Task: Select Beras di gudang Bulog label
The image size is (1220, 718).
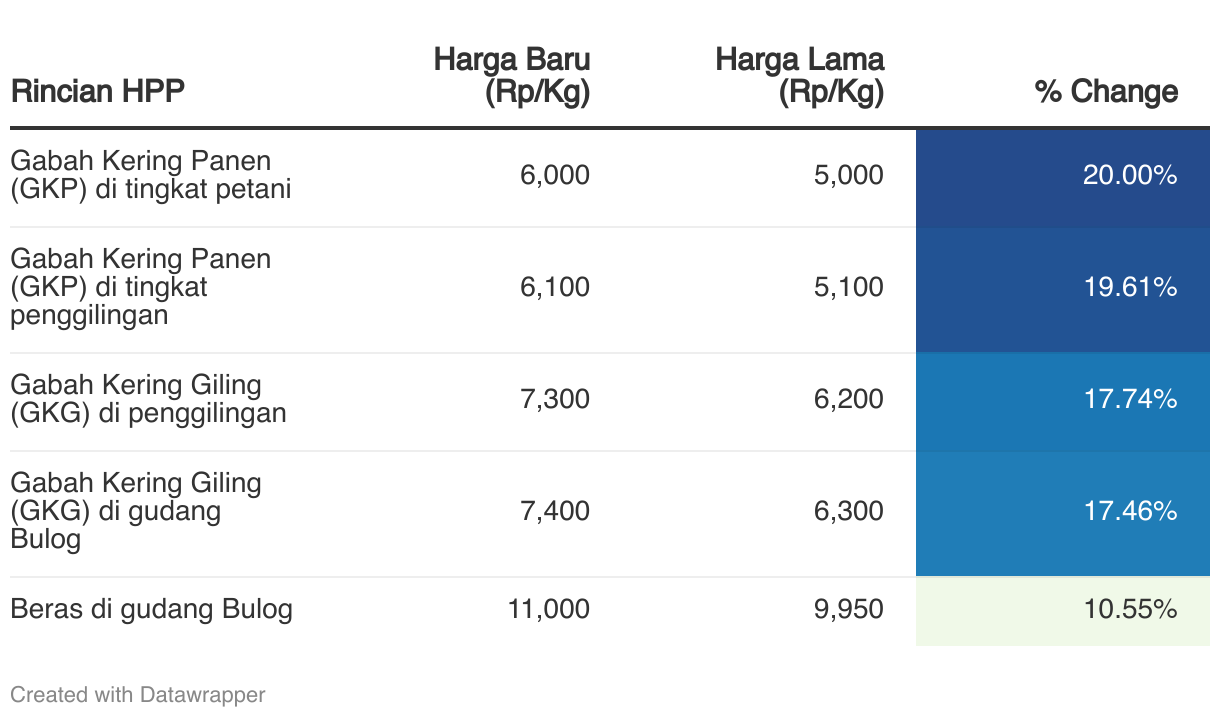Action: coord(151,609)
